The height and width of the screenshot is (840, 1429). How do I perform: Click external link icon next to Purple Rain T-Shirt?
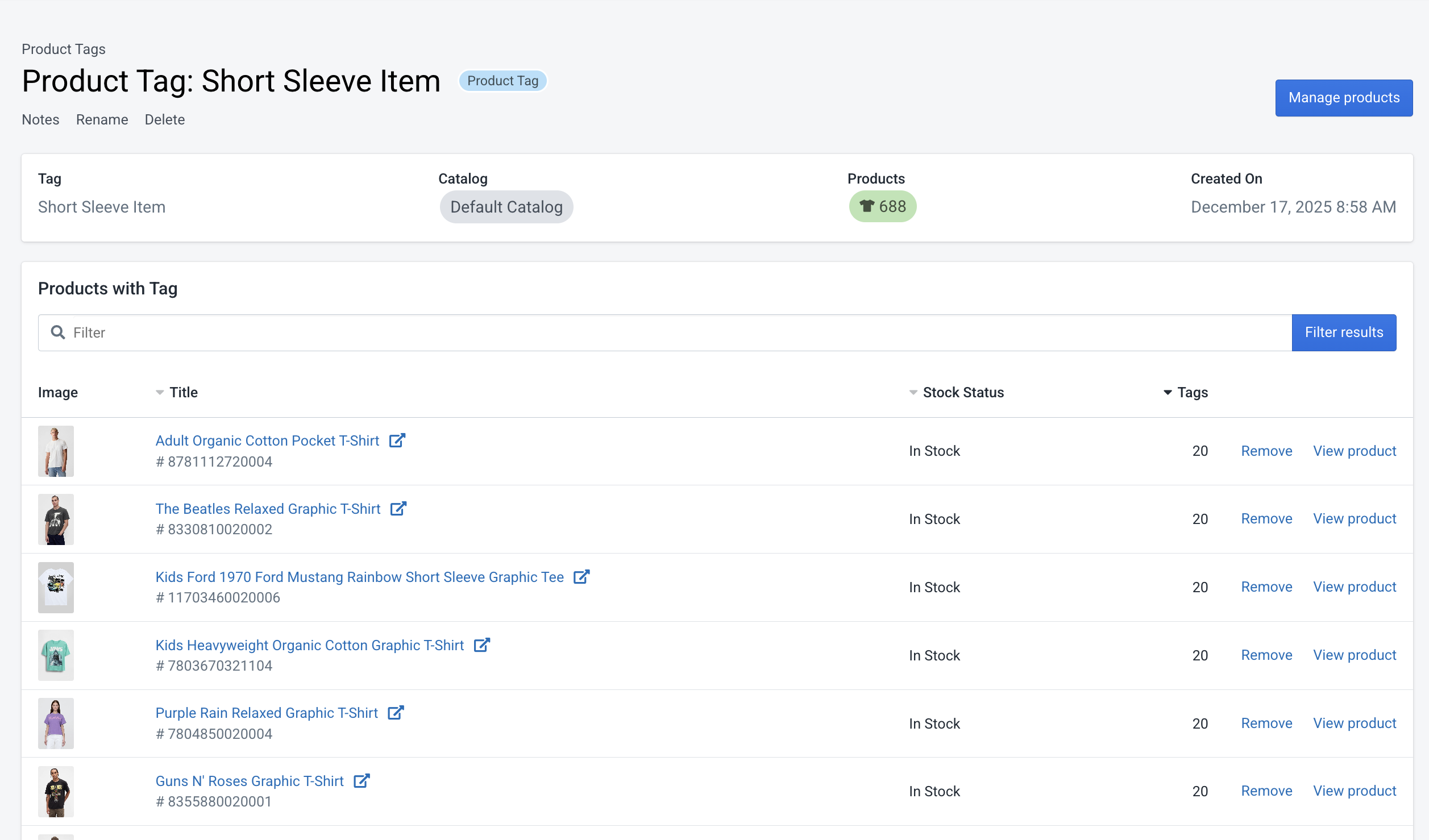396,713
